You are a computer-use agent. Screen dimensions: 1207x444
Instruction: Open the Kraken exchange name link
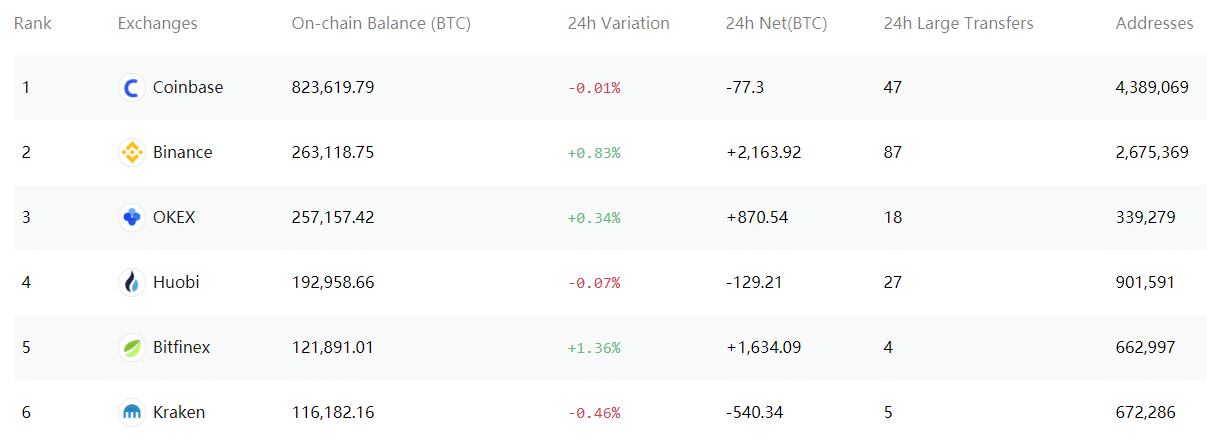[179, 412]
